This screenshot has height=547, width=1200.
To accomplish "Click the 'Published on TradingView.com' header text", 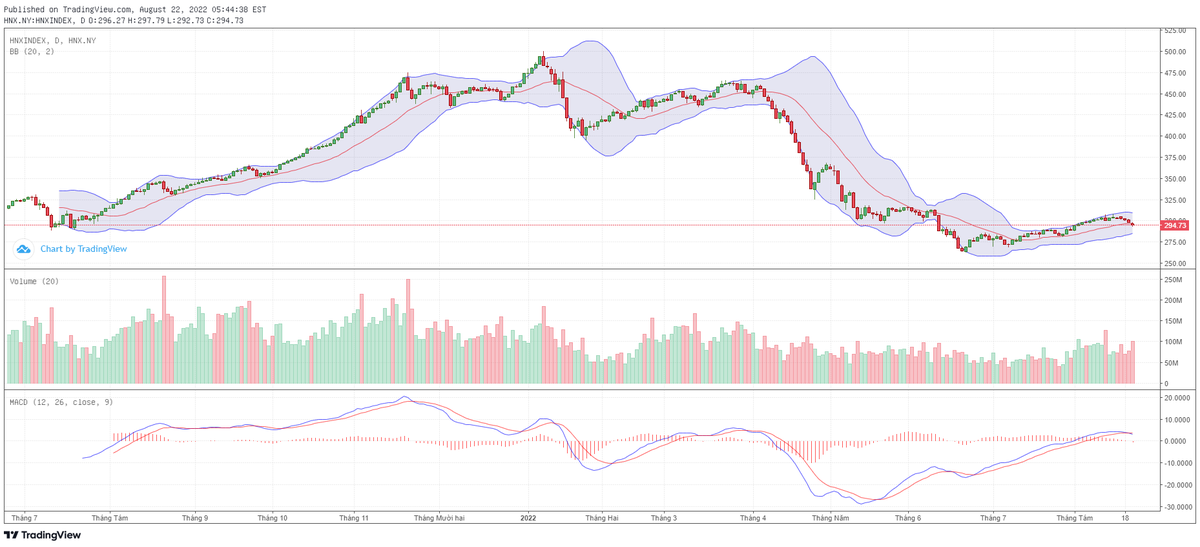I will point(135,8).
